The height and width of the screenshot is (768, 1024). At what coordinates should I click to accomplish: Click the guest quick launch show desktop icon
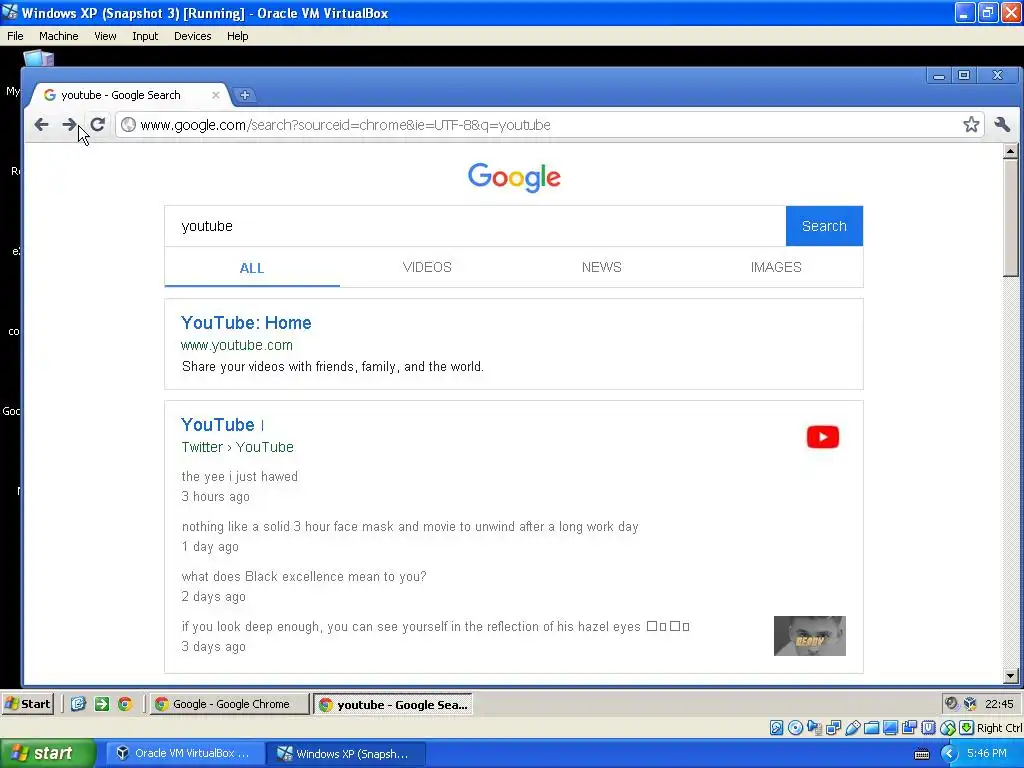click(78, 703)
